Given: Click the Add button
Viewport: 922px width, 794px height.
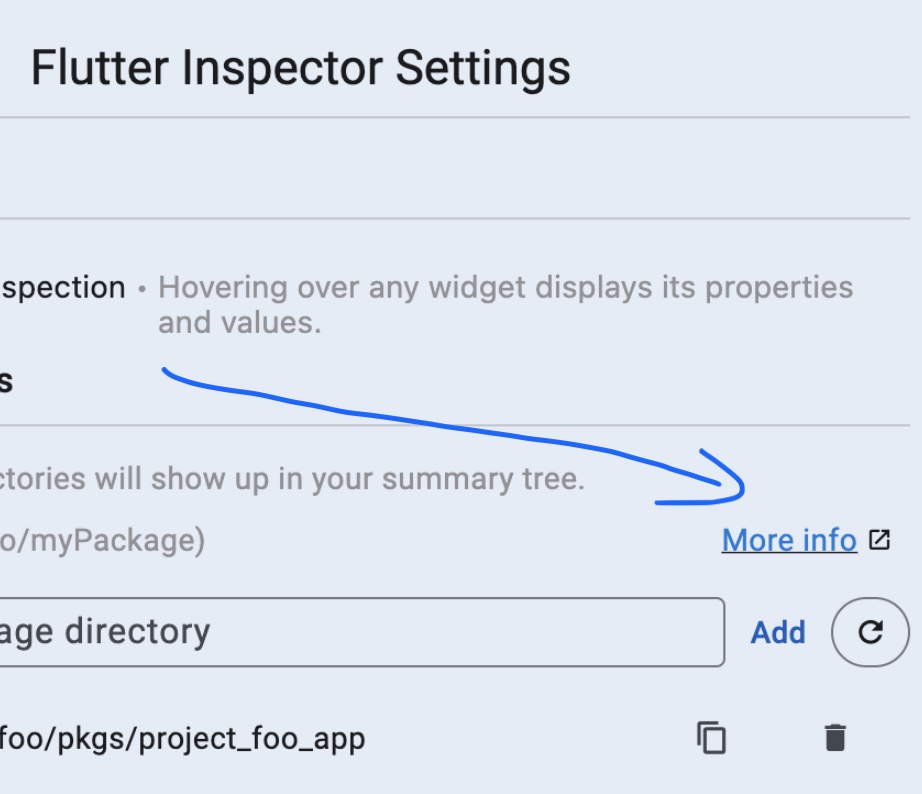Looking at the screenshot, I should point(778,632).
